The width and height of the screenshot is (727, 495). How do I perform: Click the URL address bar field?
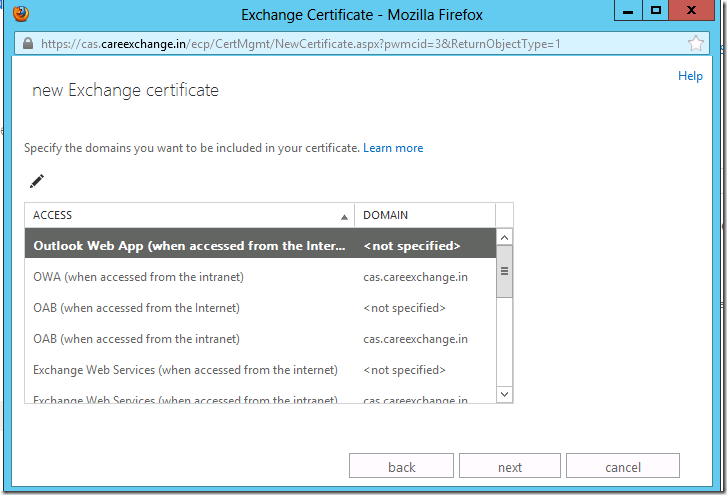[362, 44]
